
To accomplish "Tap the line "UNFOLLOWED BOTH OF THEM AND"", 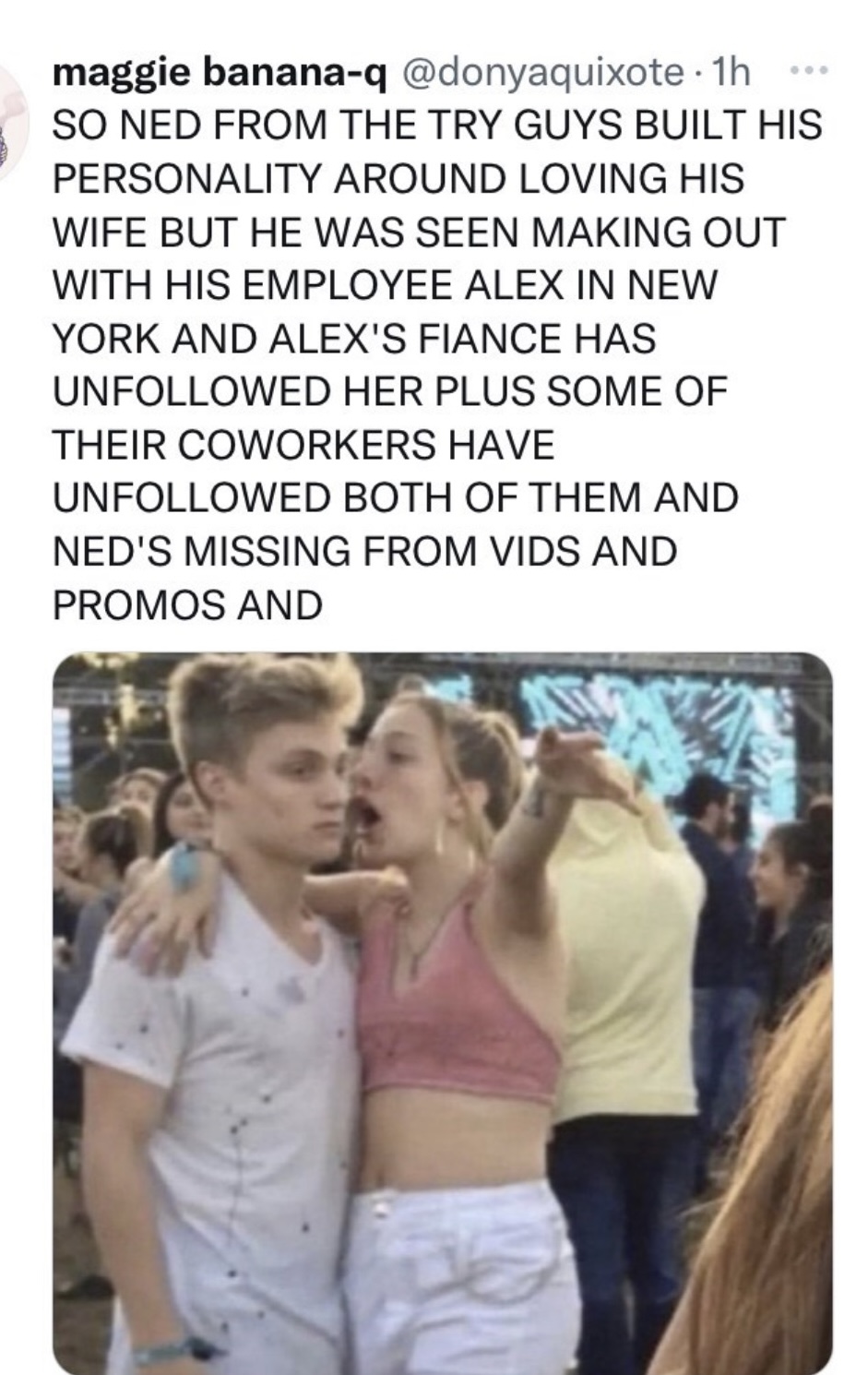I will click(396, 497).
